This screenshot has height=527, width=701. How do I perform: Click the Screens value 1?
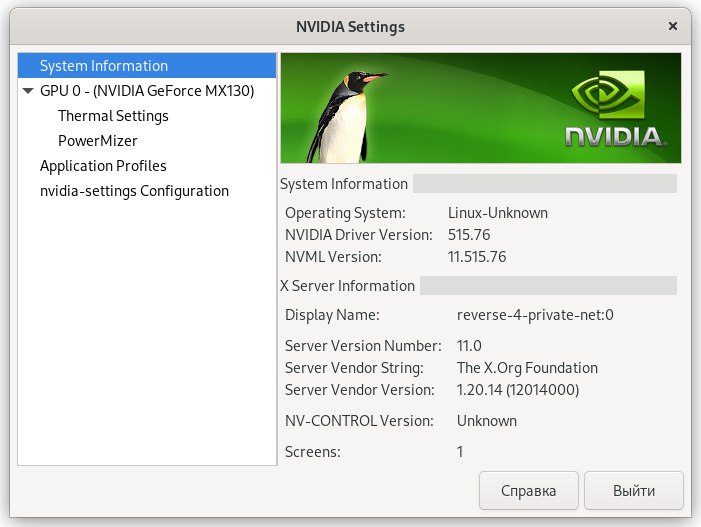click(460, 451)
